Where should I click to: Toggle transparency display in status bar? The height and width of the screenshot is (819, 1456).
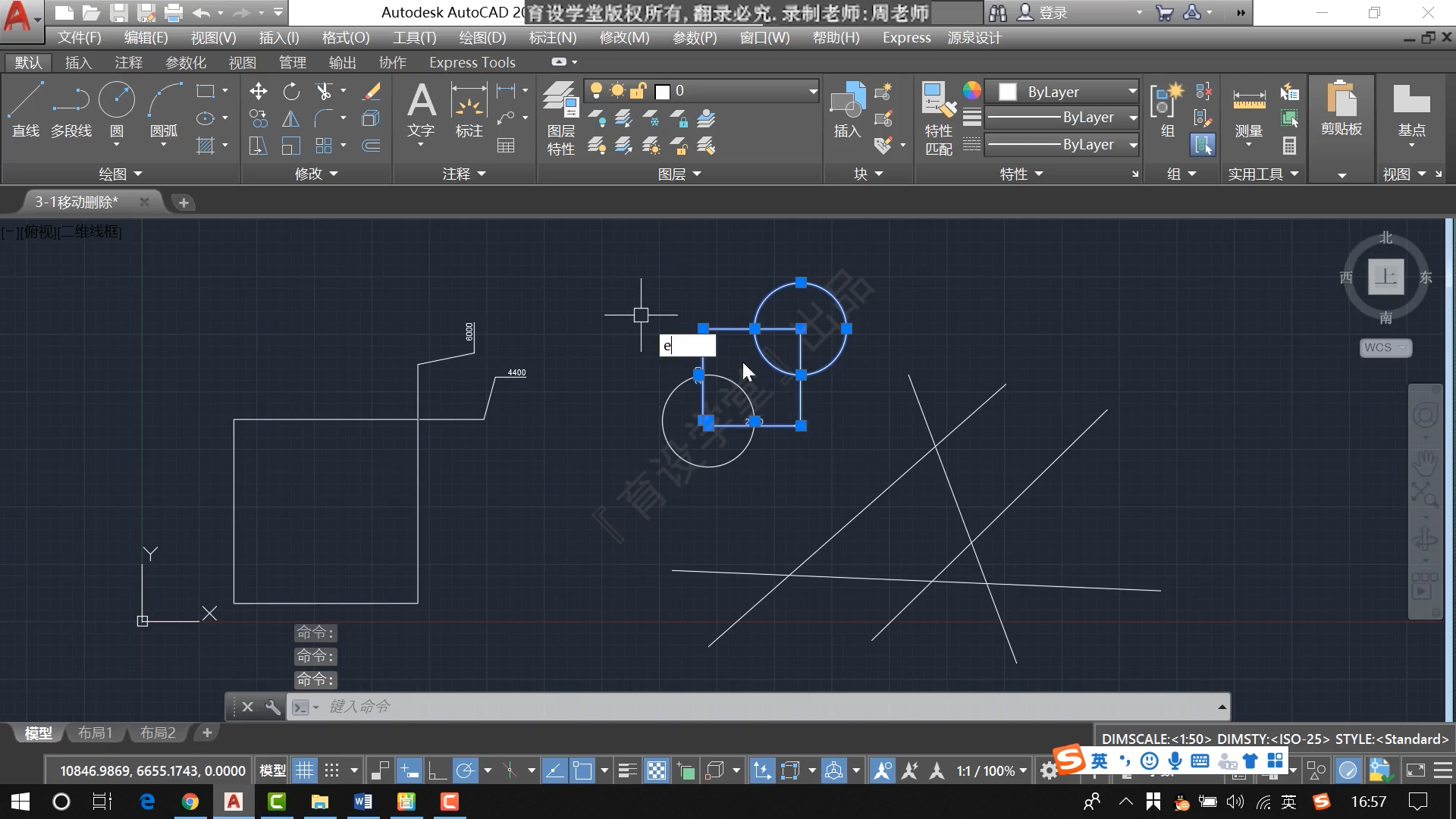point(657,771)
